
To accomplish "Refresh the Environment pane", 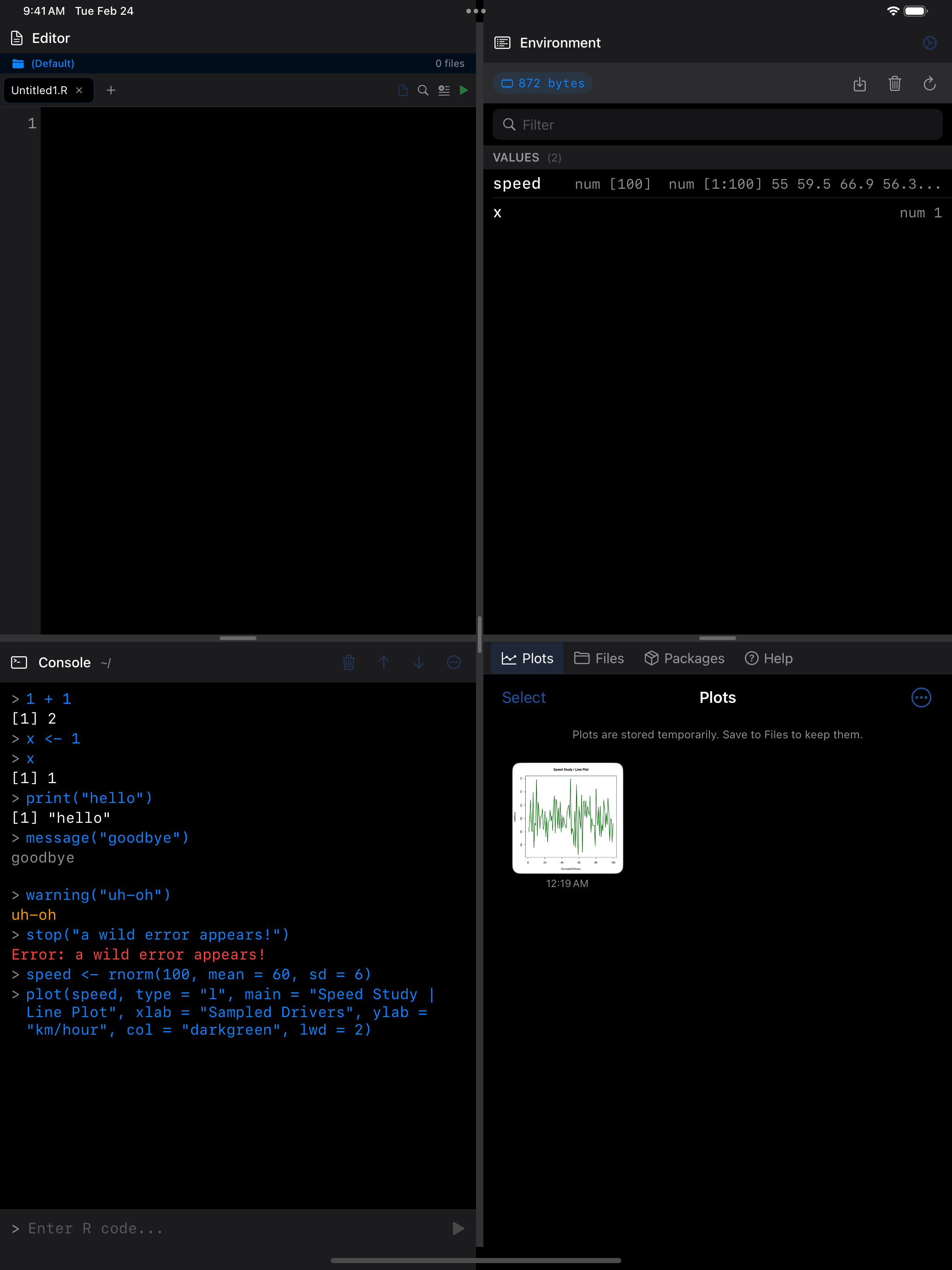I will 929,84.
